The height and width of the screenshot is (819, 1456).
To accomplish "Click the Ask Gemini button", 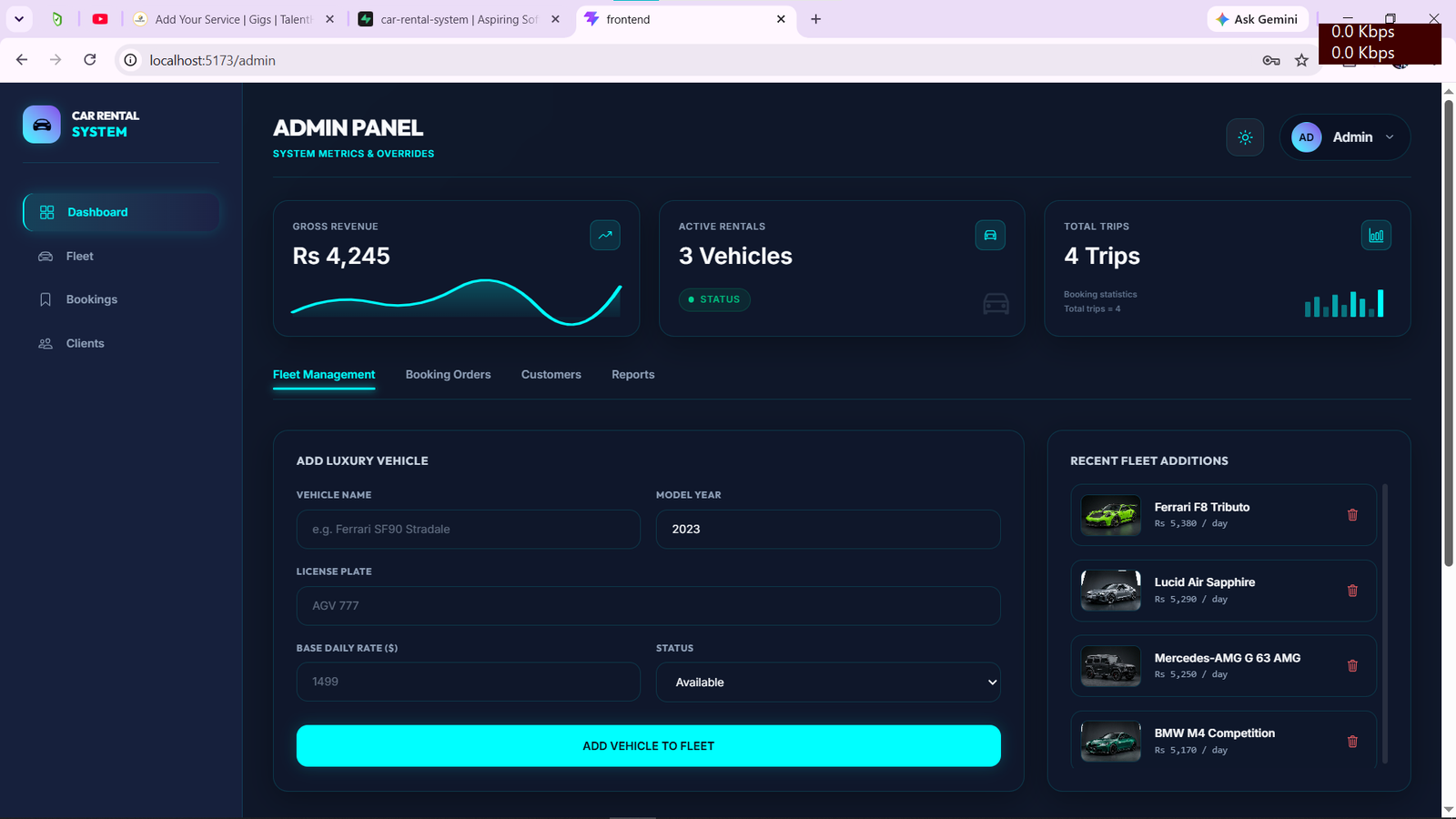I will pyautogui.click(x=1258, y=19).
